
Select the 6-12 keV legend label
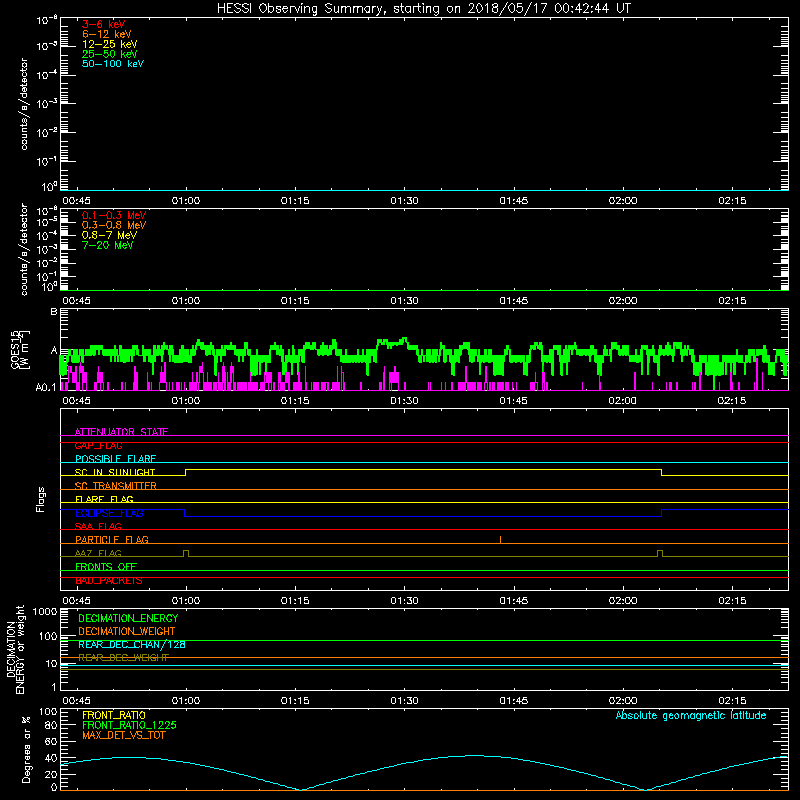pyautogui.click(x=106, y=34)
